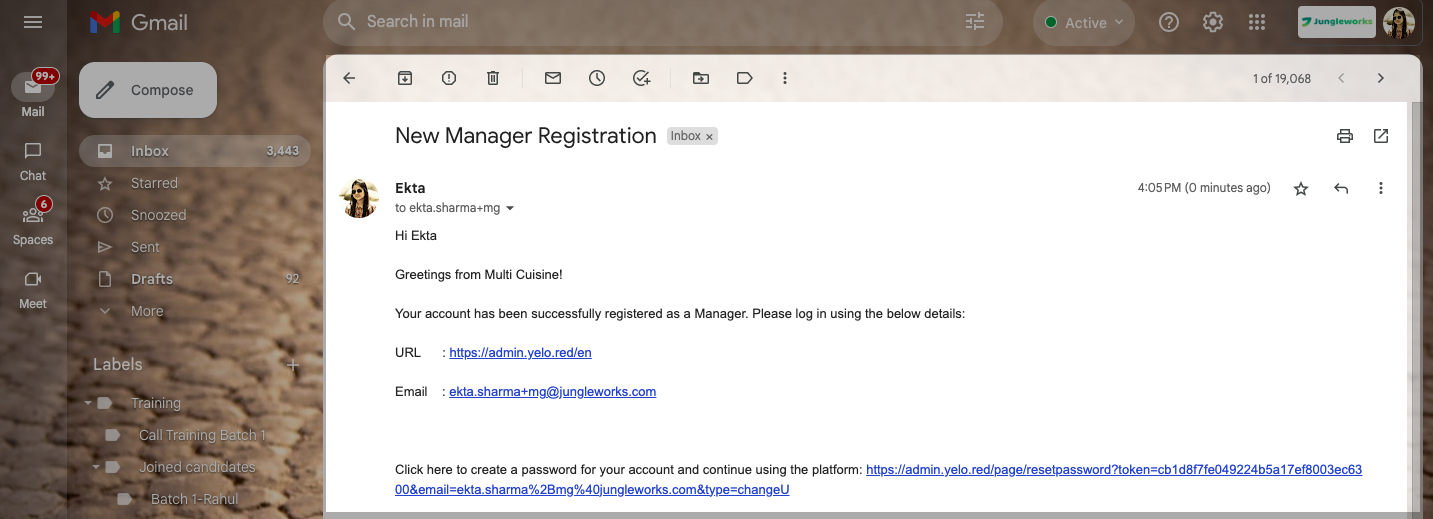This screenshot has height=519, width=1433.
Task: Create new label plus icon
Action: coord(293,365)
